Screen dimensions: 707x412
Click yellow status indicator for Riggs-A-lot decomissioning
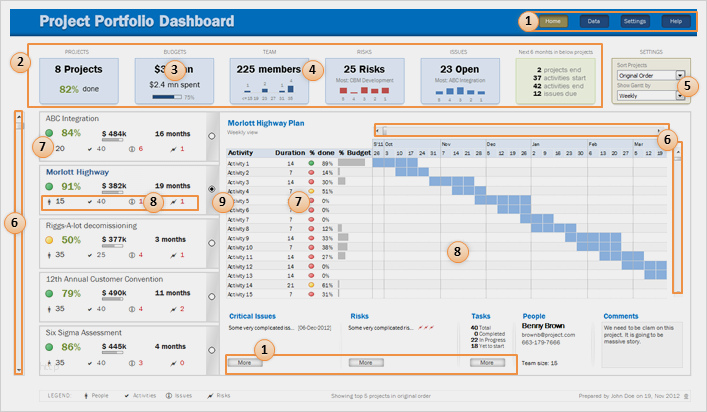[47, 240]
